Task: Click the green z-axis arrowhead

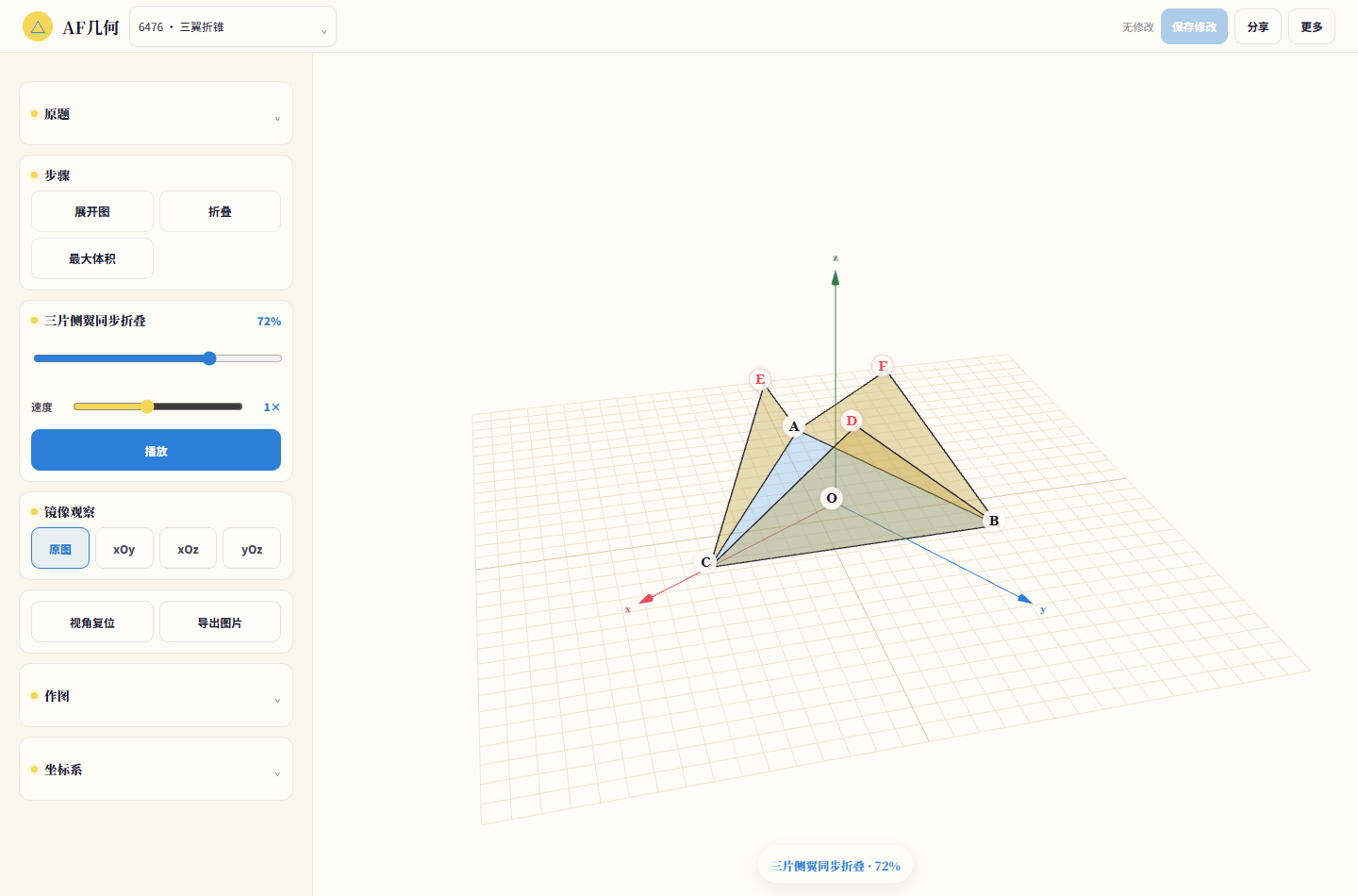Action: pos(835,277)
